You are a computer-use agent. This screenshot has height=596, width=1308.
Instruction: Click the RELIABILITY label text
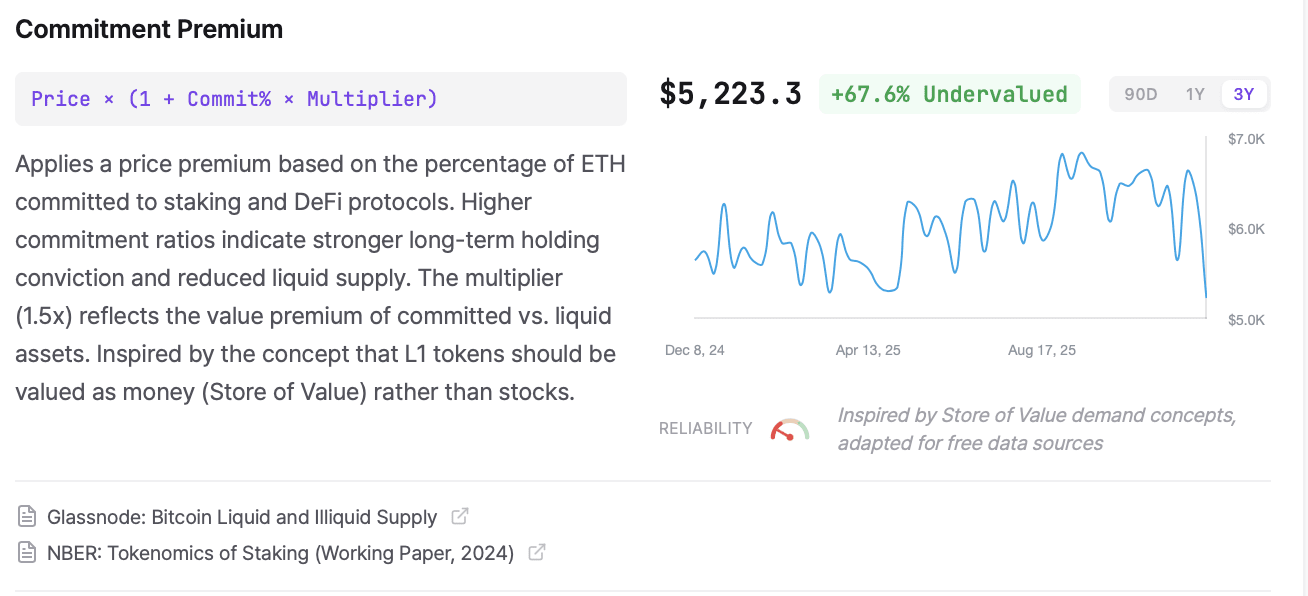705,429
